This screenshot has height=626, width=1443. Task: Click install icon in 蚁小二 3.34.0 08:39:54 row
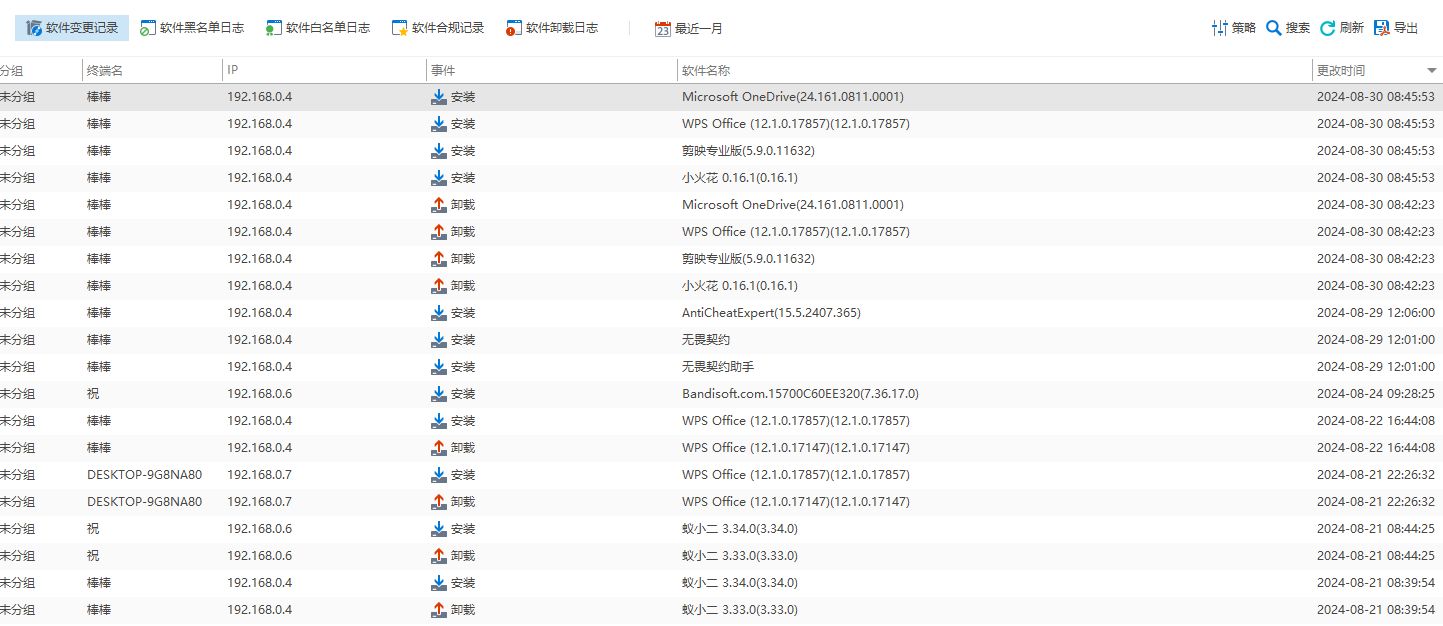(x=438, y=583)
